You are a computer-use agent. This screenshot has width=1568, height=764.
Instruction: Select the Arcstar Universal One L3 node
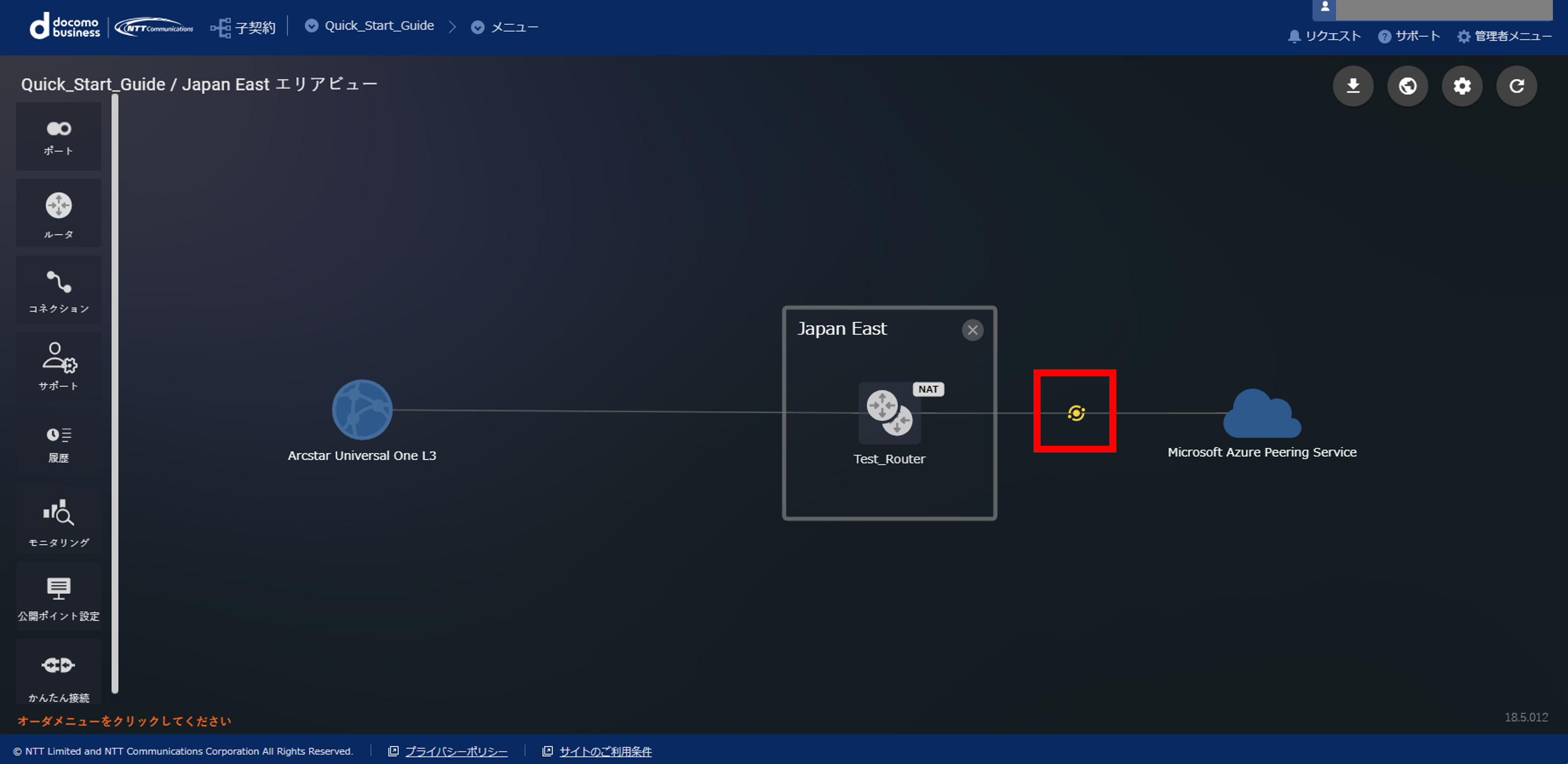tap(362, 409)
